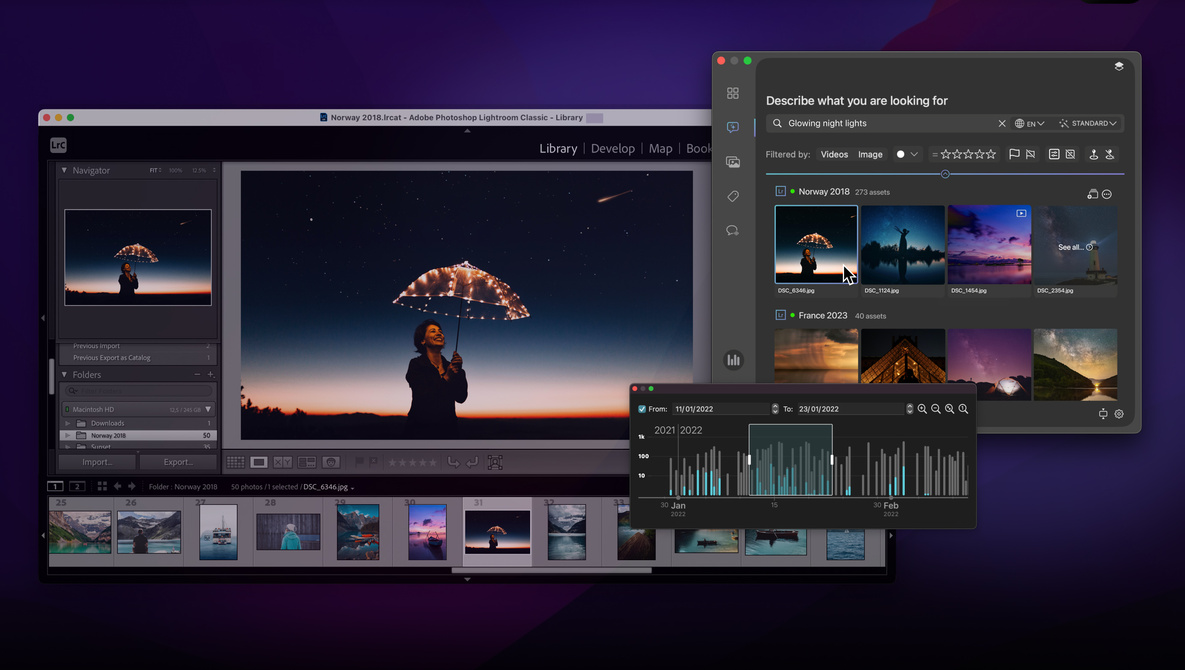
Task: Flag photo as picked in Lightroom toolbar
Action: coord(360,462)
